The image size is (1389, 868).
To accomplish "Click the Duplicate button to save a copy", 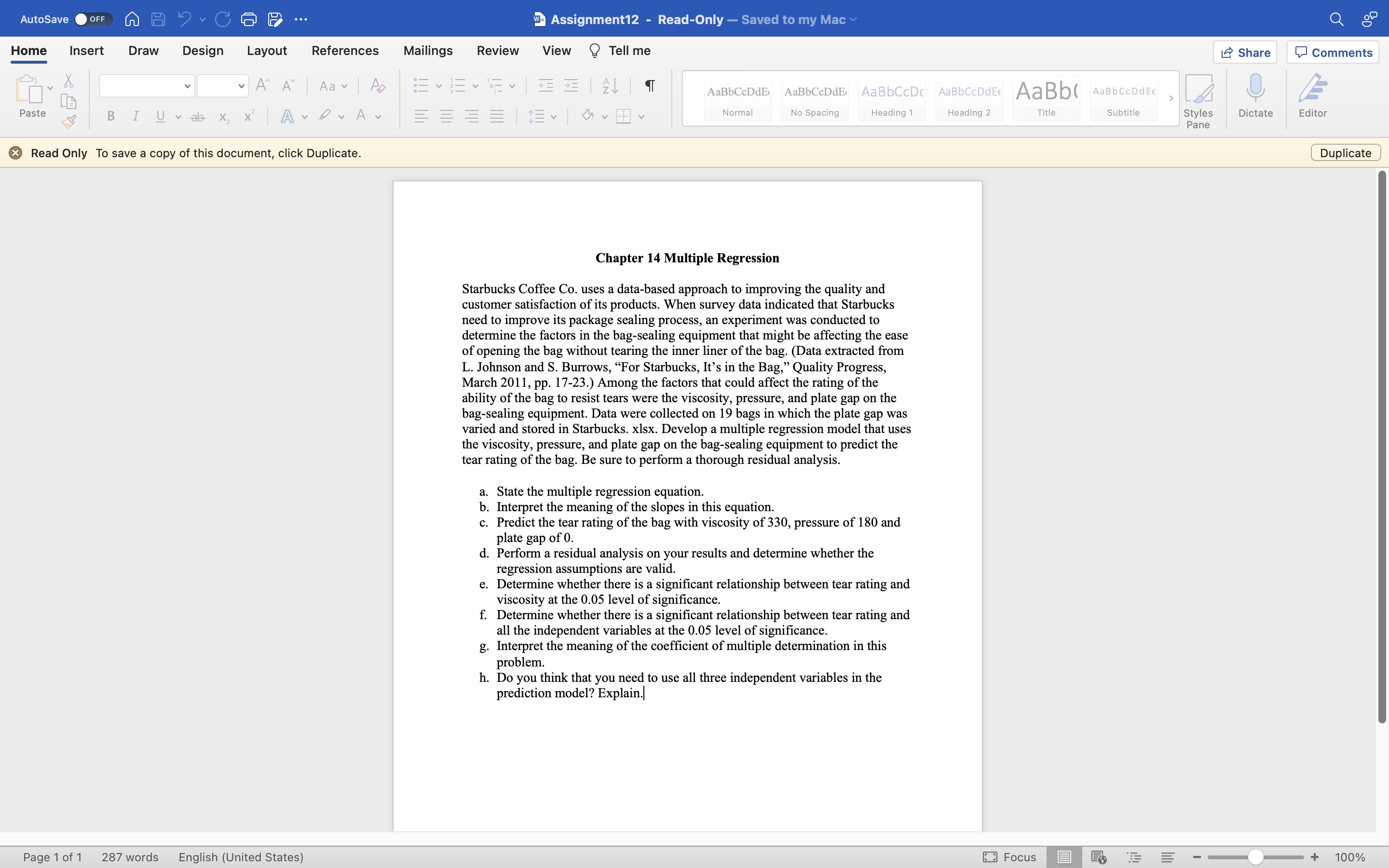I will coord(1345,152).
